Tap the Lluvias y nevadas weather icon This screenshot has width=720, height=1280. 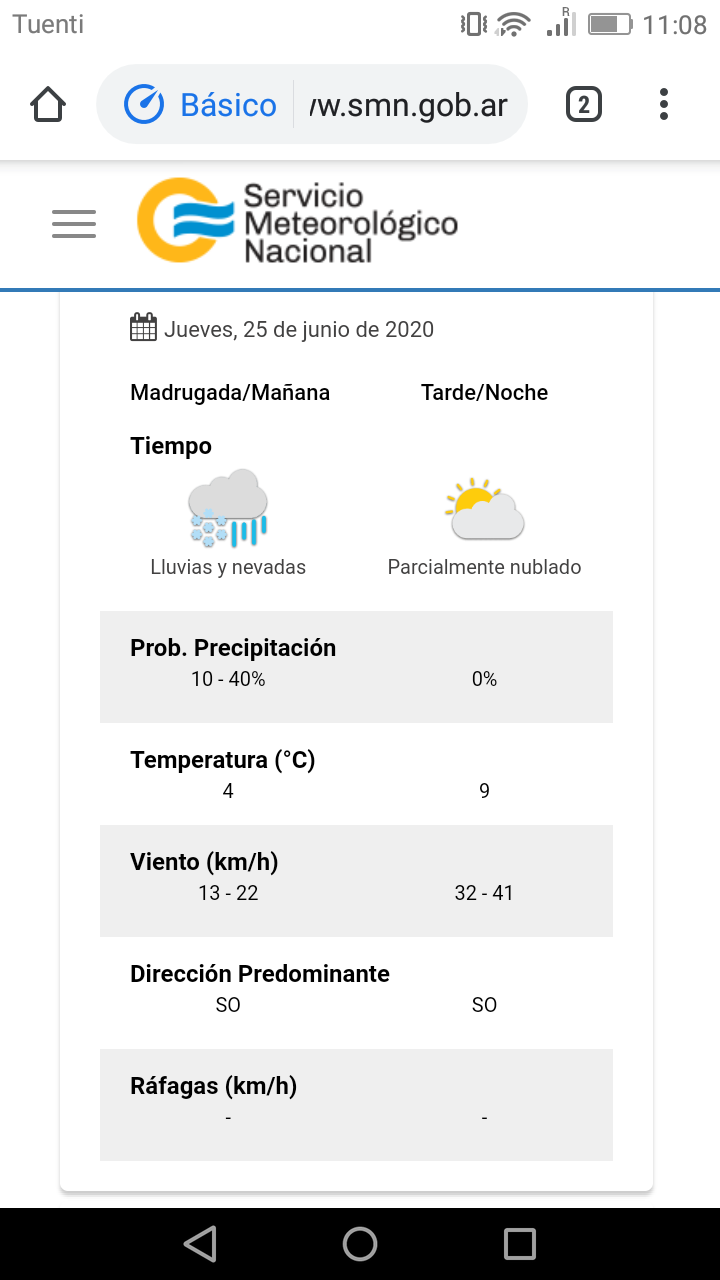[x=228, y=509]
